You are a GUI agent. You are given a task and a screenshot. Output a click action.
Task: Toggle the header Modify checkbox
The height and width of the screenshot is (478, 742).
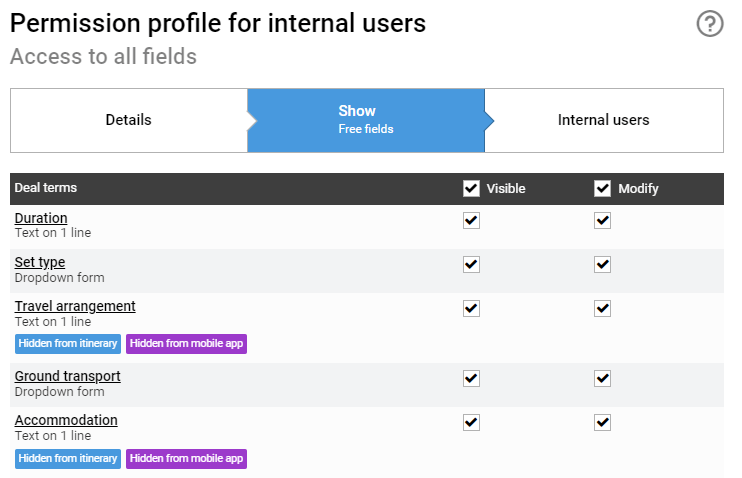coord(602,188)
